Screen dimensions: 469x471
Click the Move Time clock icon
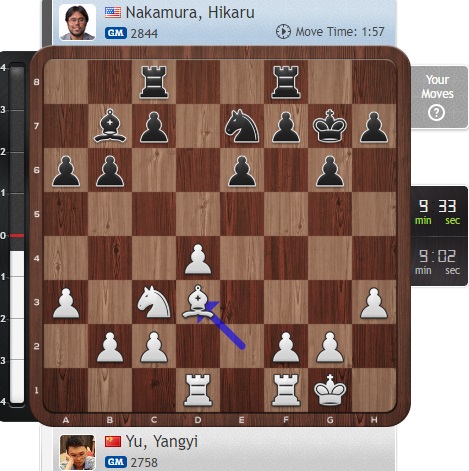pos(283,32)
